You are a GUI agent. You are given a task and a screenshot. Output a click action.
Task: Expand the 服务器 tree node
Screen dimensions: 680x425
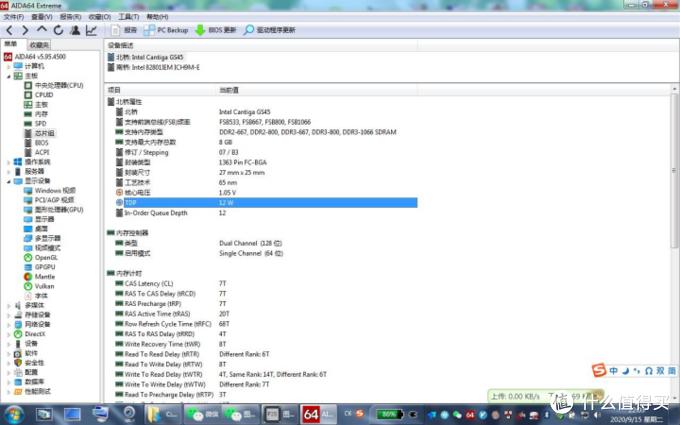(x=9, y=172)
